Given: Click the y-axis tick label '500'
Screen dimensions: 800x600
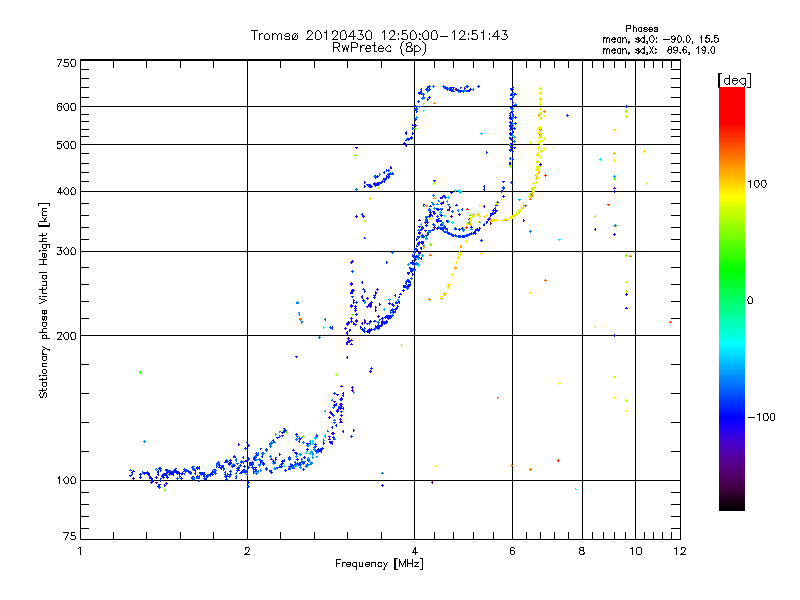Looking at the screenshot, I should click(x=66, y=145).
